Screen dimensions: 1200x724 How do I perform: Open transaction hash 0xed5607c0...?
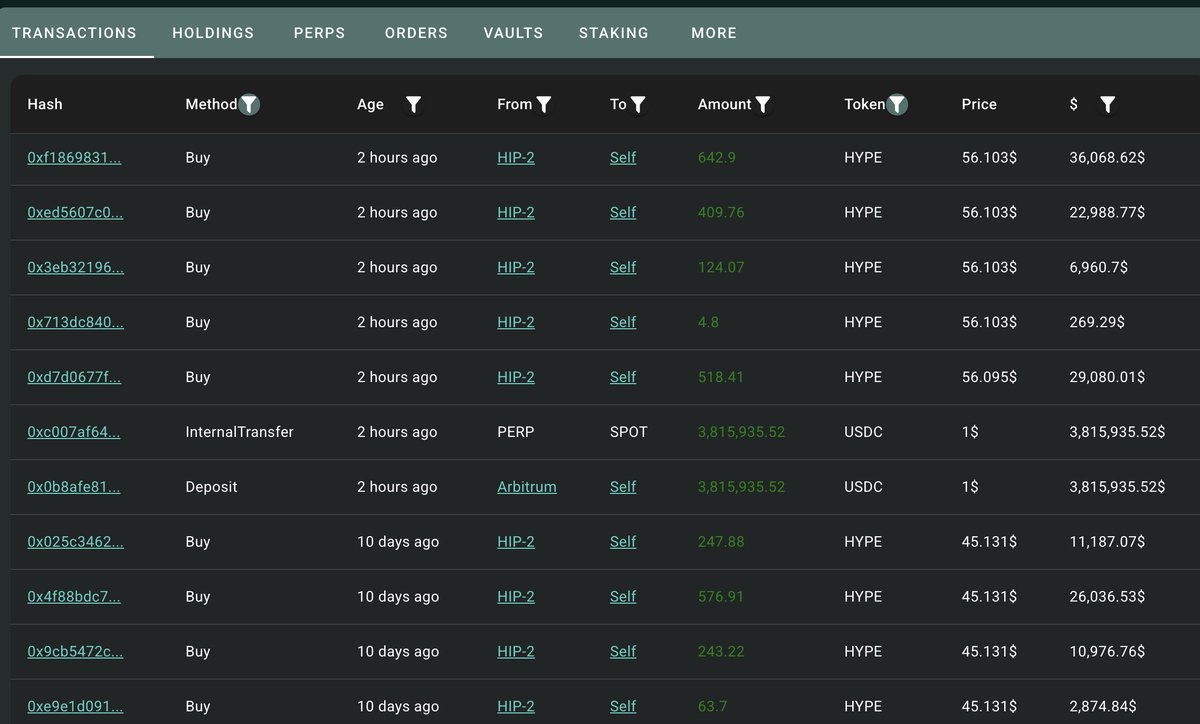coord(75,213)
